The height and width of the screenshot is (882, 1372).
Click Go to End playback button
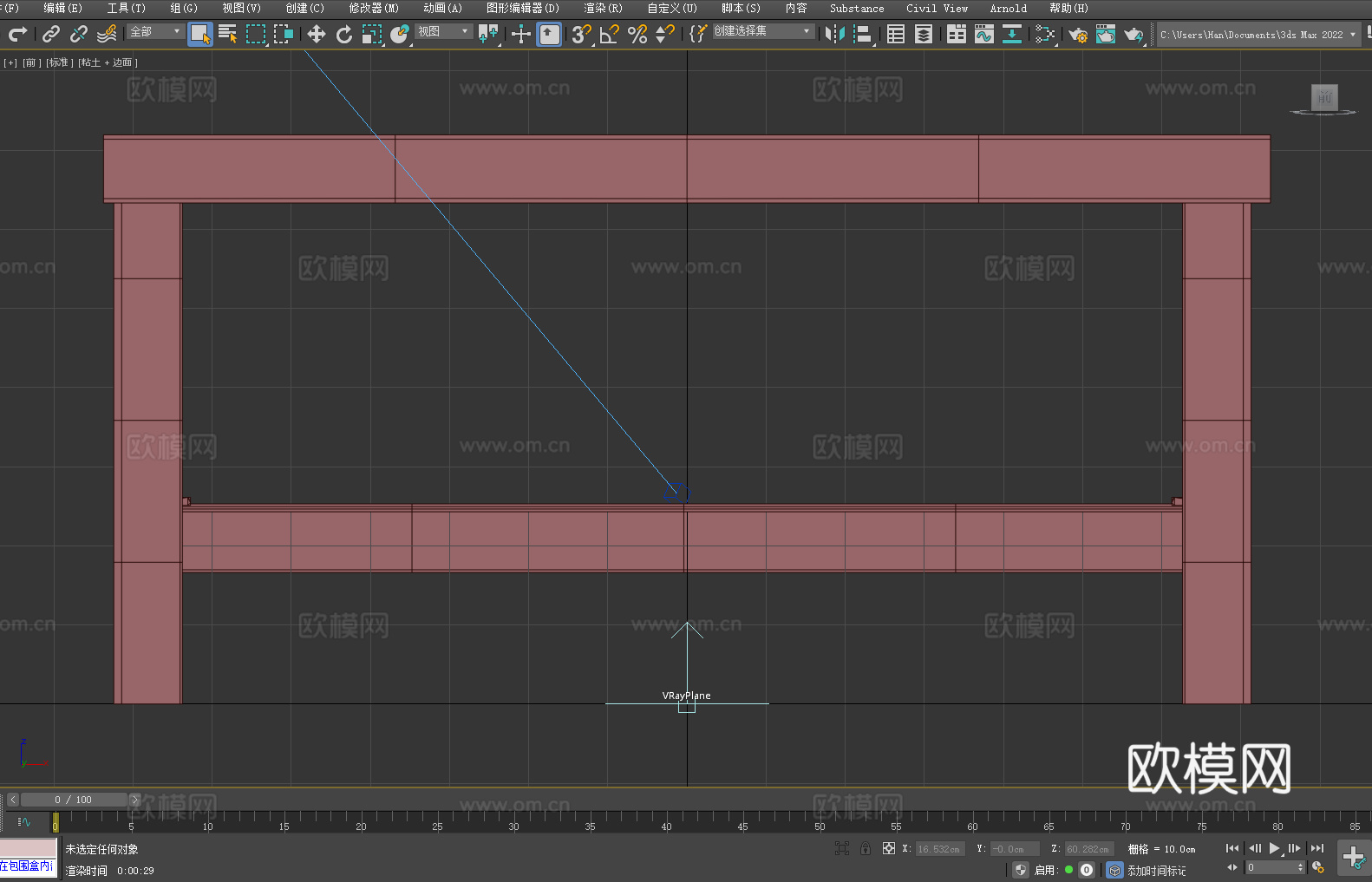[1317, 848]
